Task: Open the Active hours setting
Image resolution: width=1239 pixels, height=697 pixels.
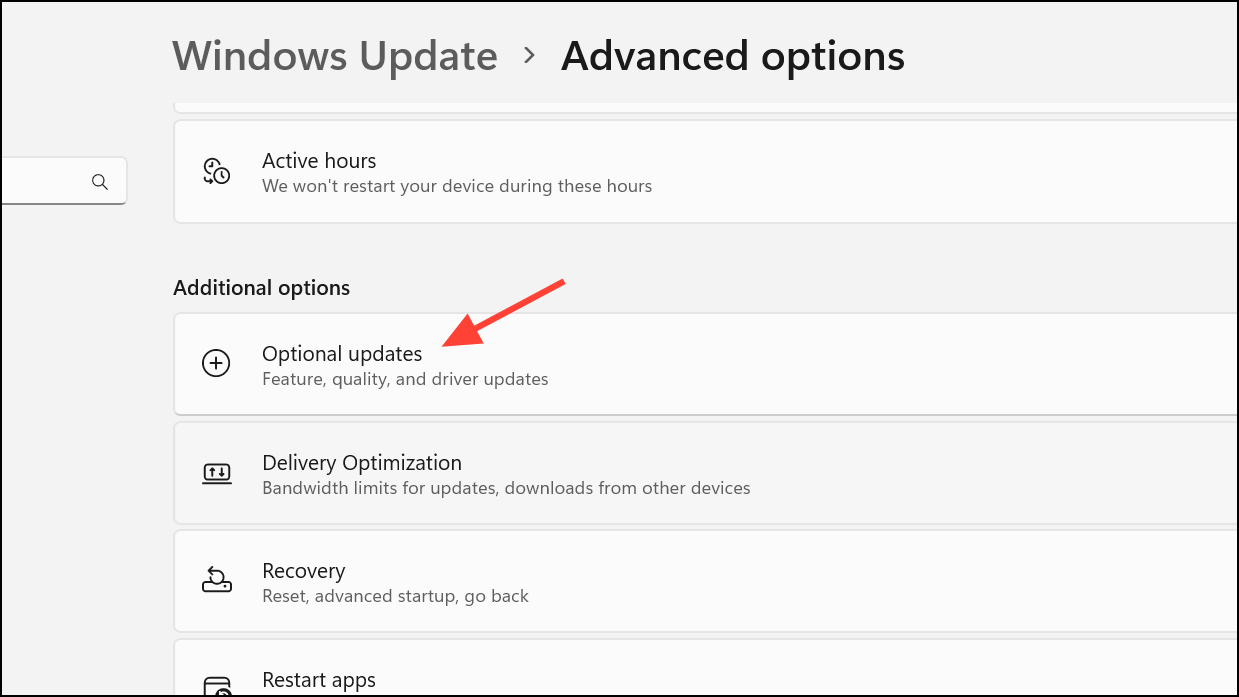Action: tap(706, 172)
